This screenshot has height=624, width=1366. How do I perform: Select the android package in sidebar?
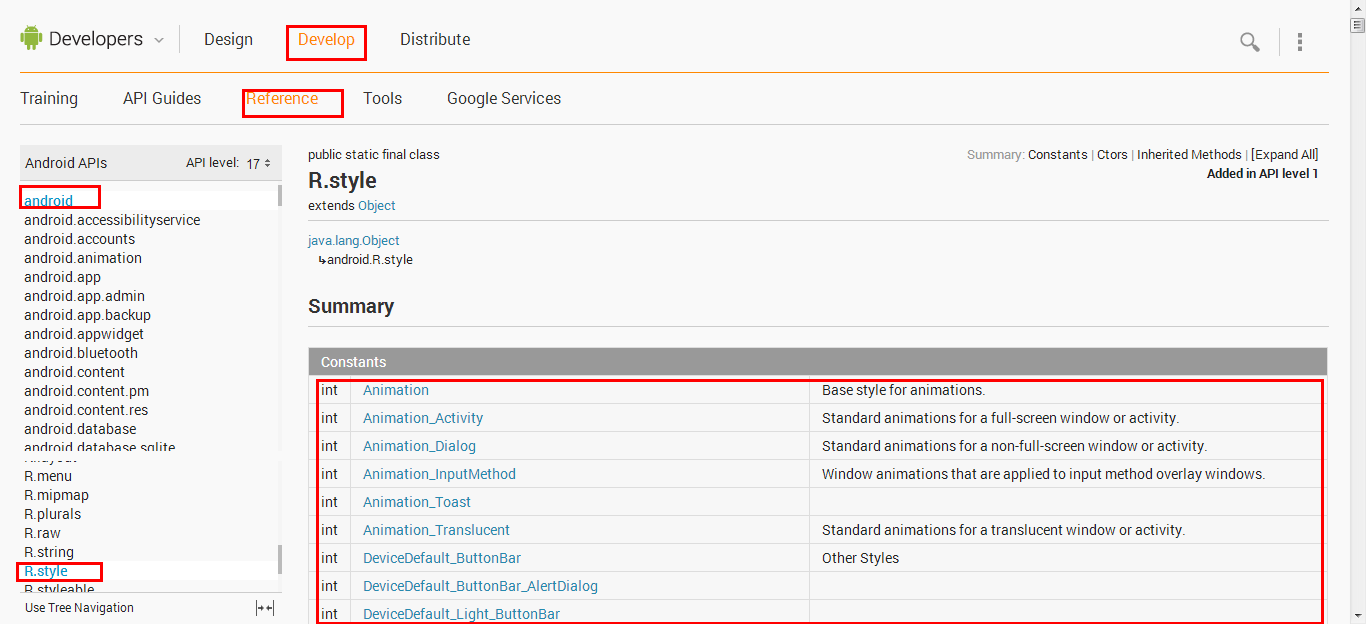(48, 201)
